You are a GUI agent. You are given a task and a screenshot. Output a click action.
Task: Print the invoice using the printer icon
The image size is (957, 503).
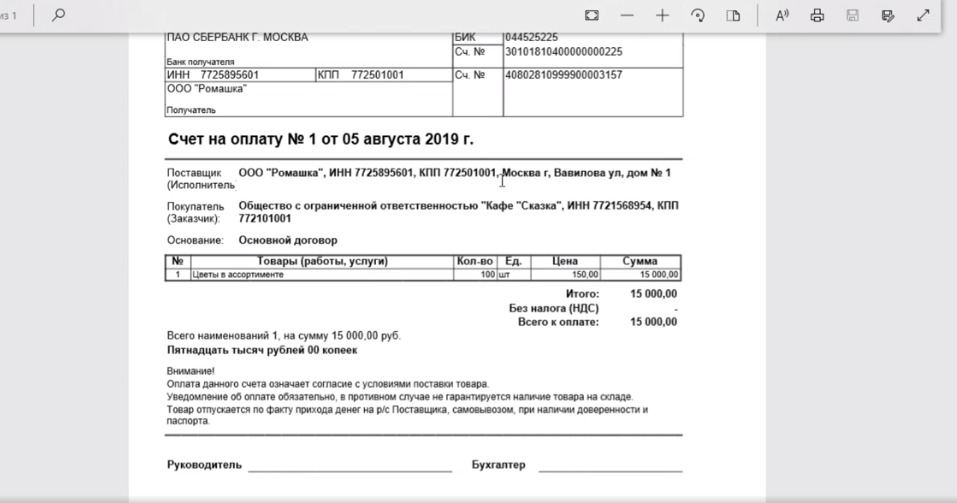click(x=817, y=15)
